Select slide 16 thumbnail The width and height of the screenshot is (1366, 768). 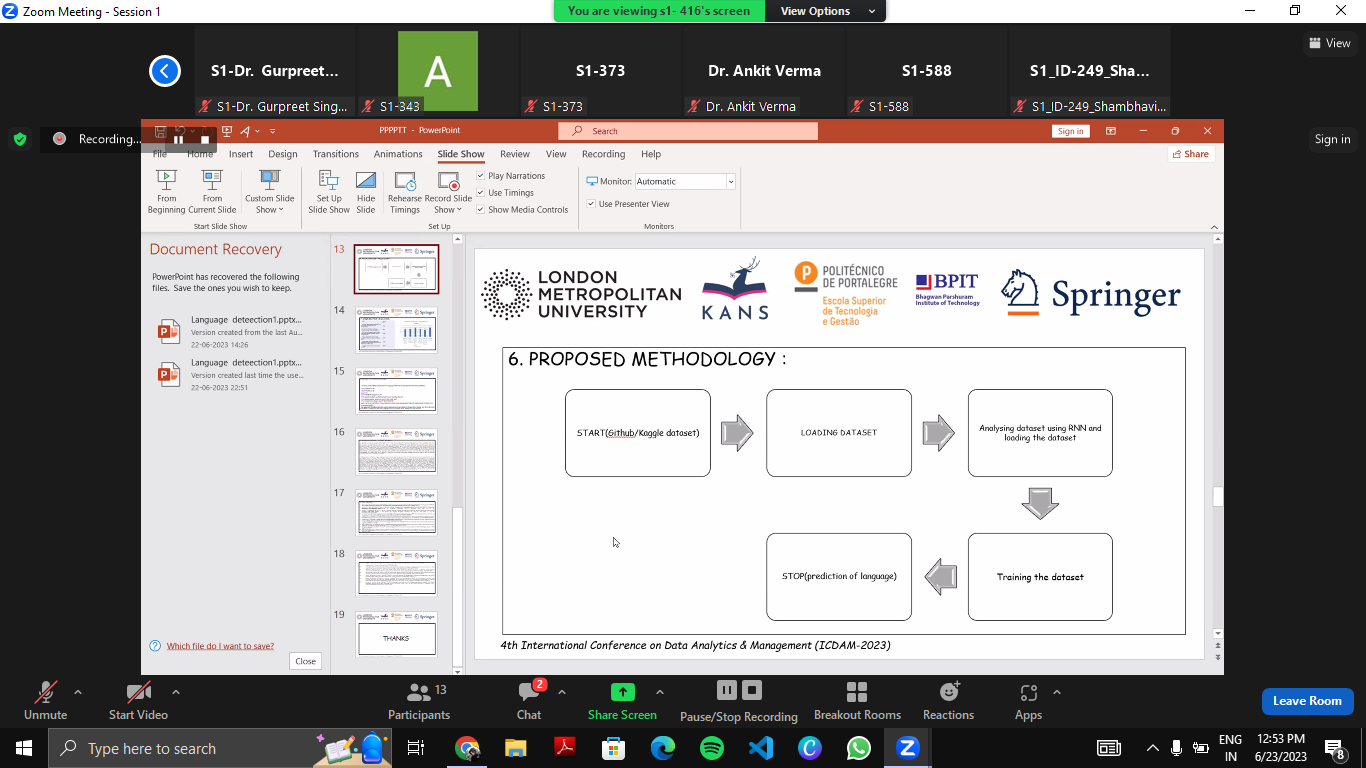point(397,452)
